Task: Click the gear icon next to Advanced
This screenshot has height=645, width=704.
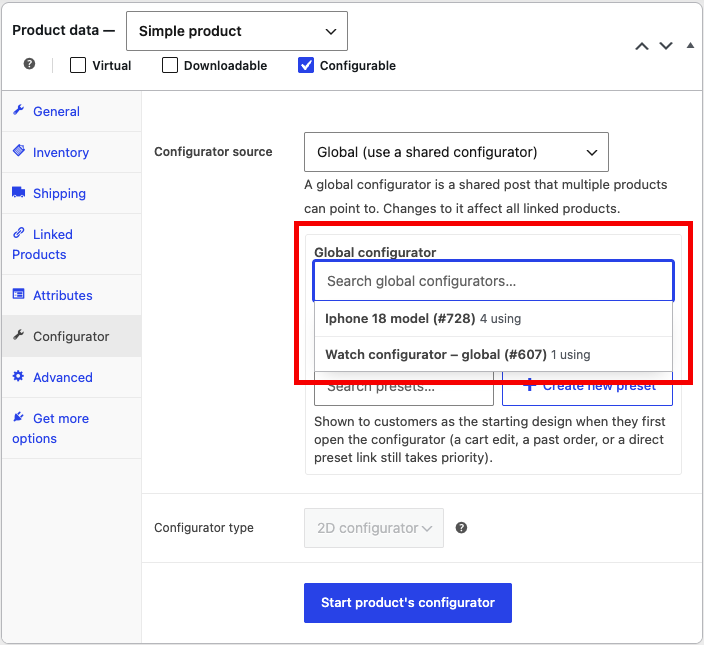Action: (x=18, y=376)
